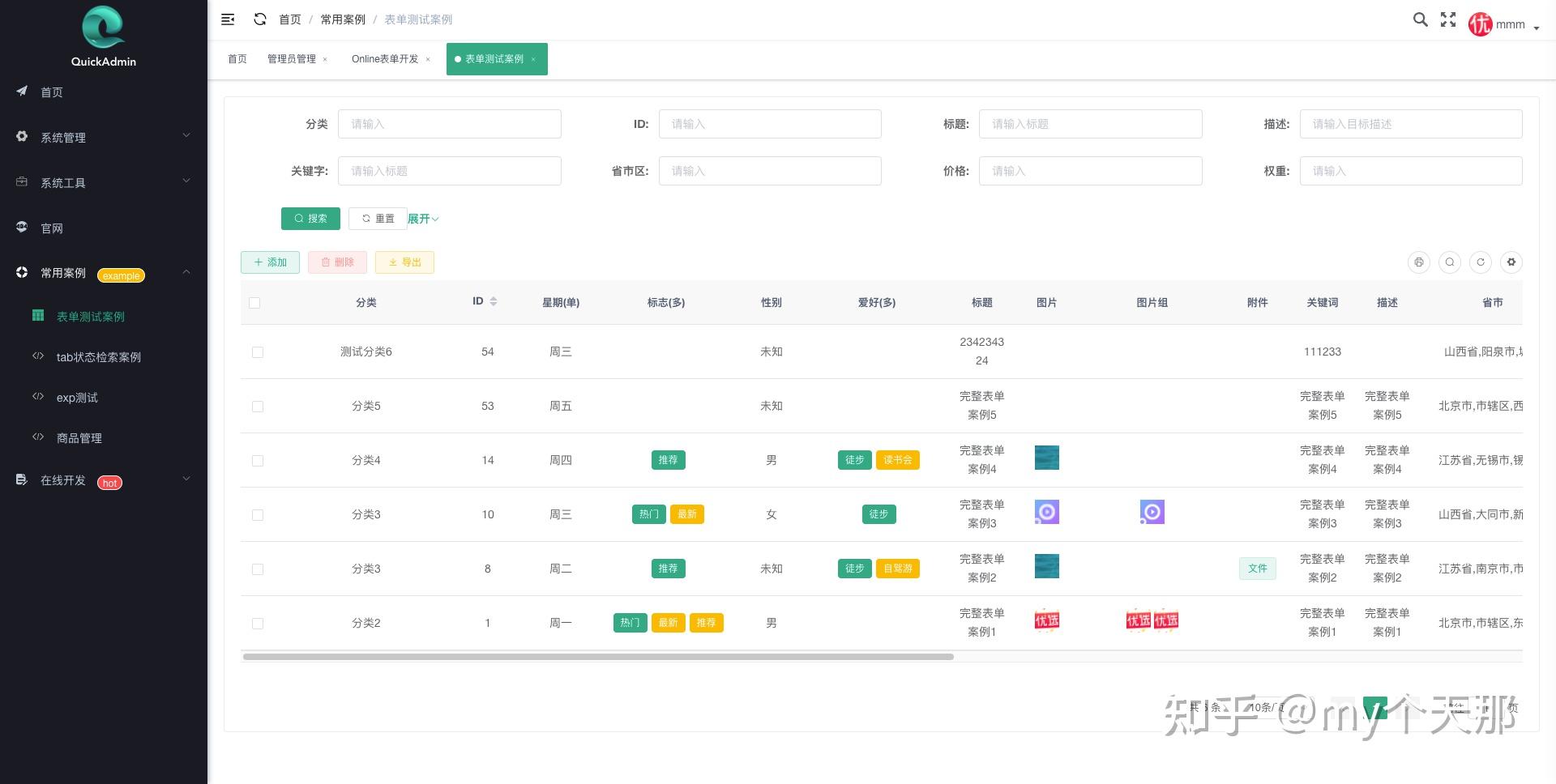Check the row checkbox for ID 54
1556x784 pixels.
click(258, 352)
